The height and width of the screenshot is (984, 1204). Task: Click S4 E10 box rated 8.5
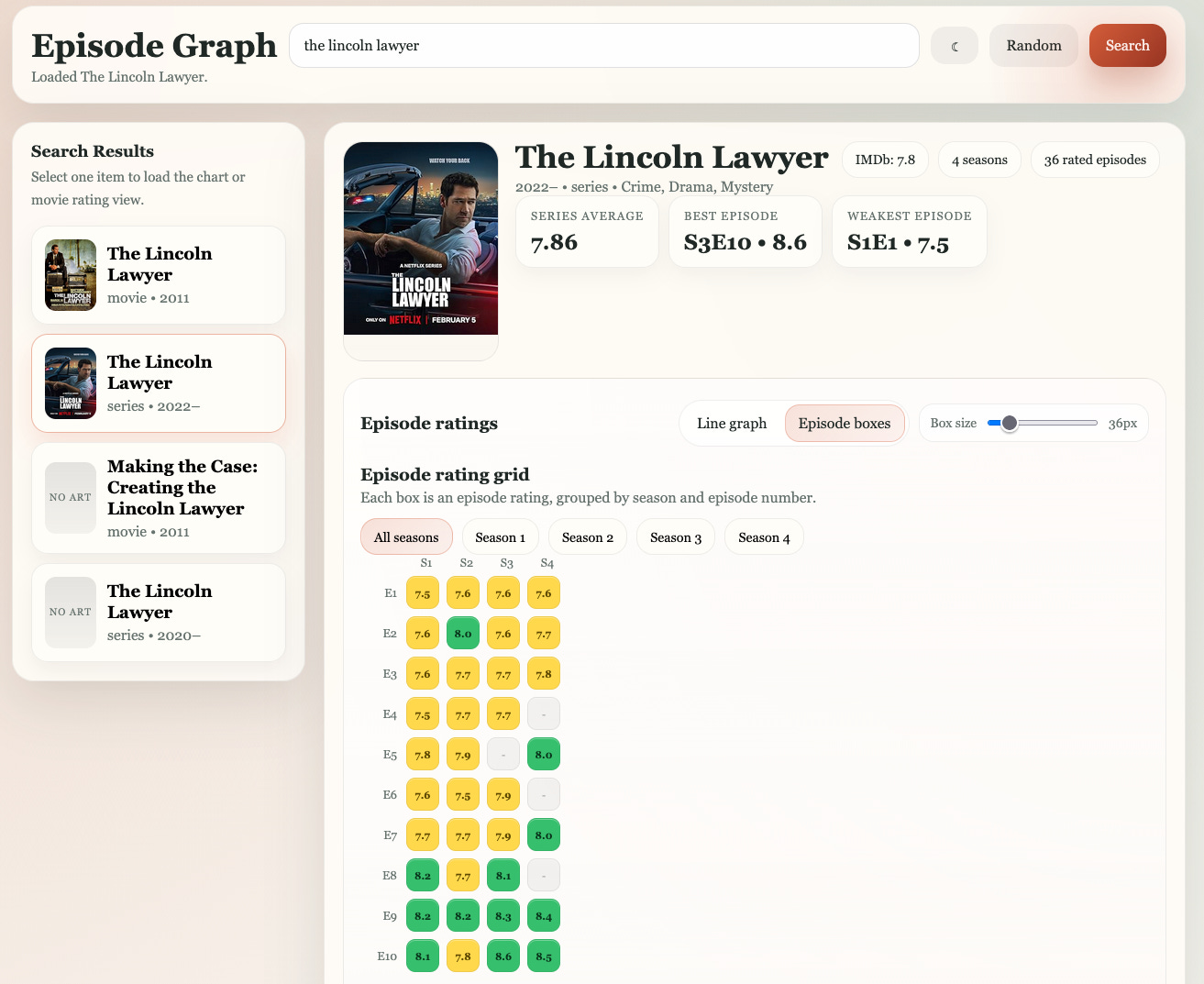(544, 956)
